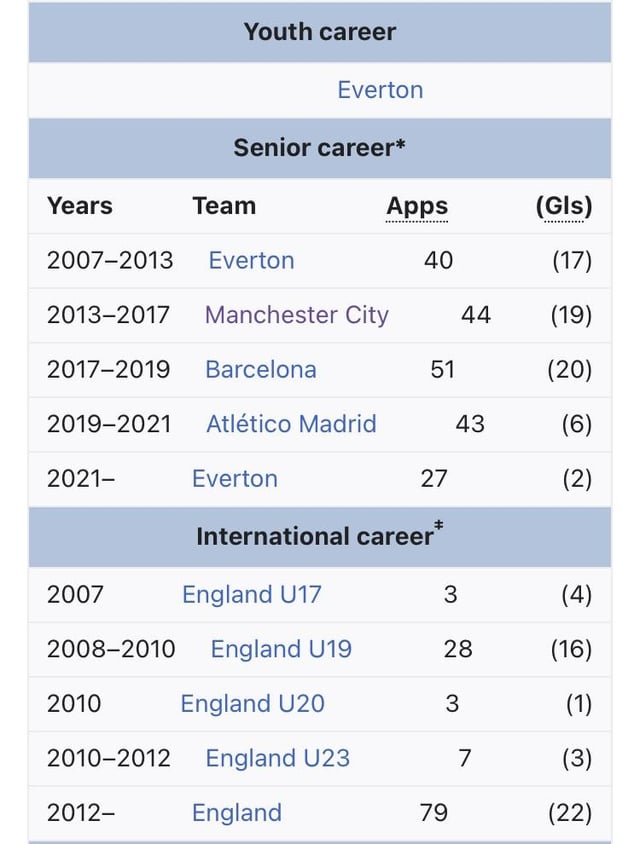Click the Team column heading

(x=224, y=206)
